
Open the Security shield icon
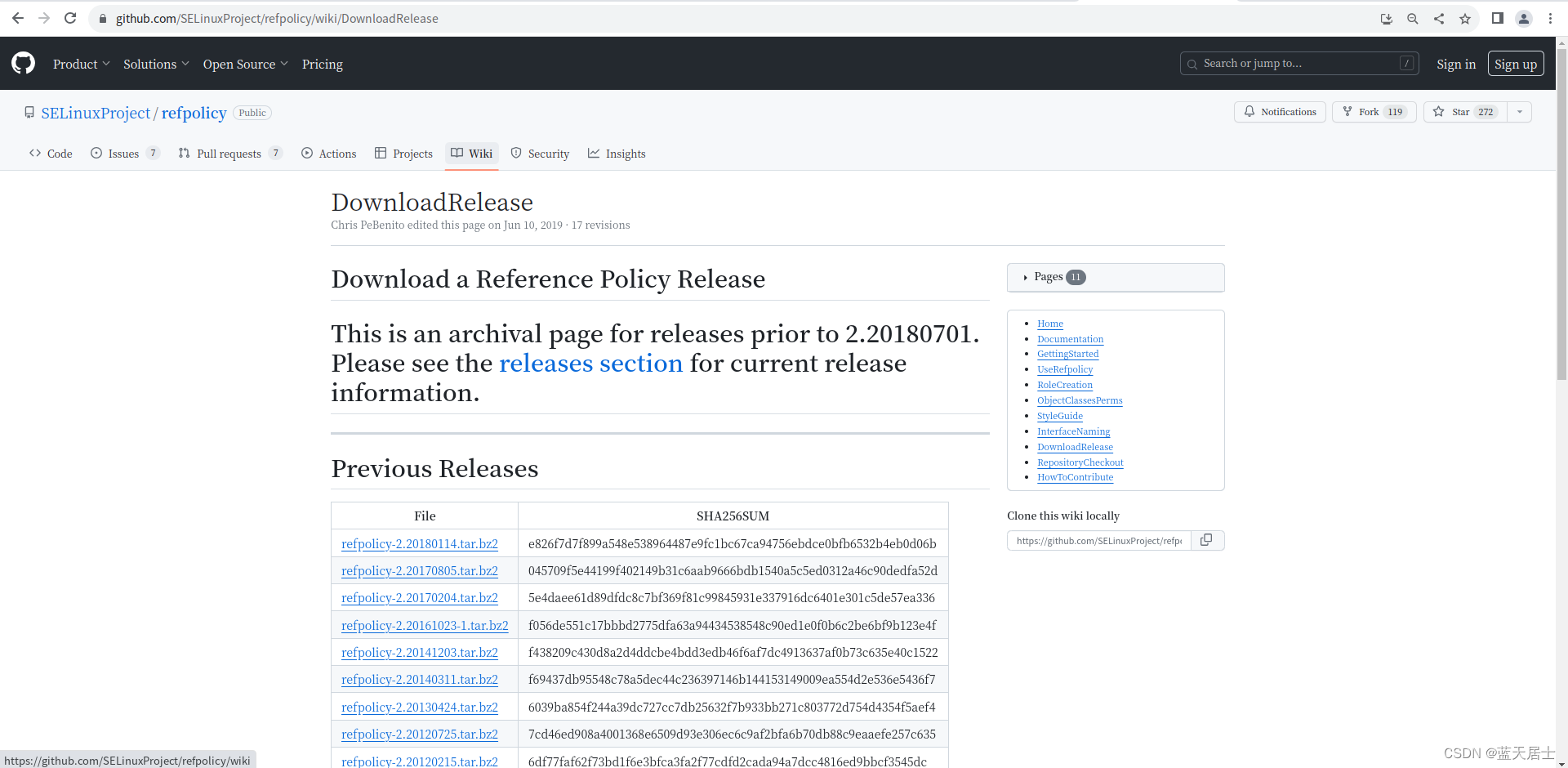[516, 153]
